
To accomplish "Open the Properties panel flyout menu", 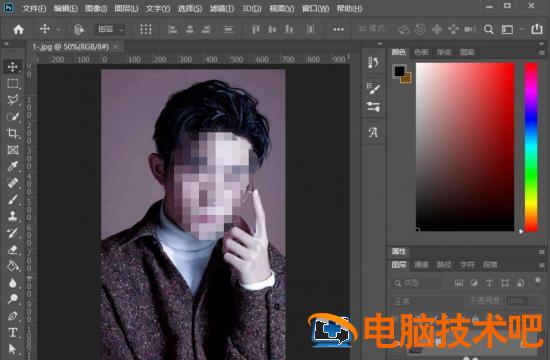I will coord(542,252).
